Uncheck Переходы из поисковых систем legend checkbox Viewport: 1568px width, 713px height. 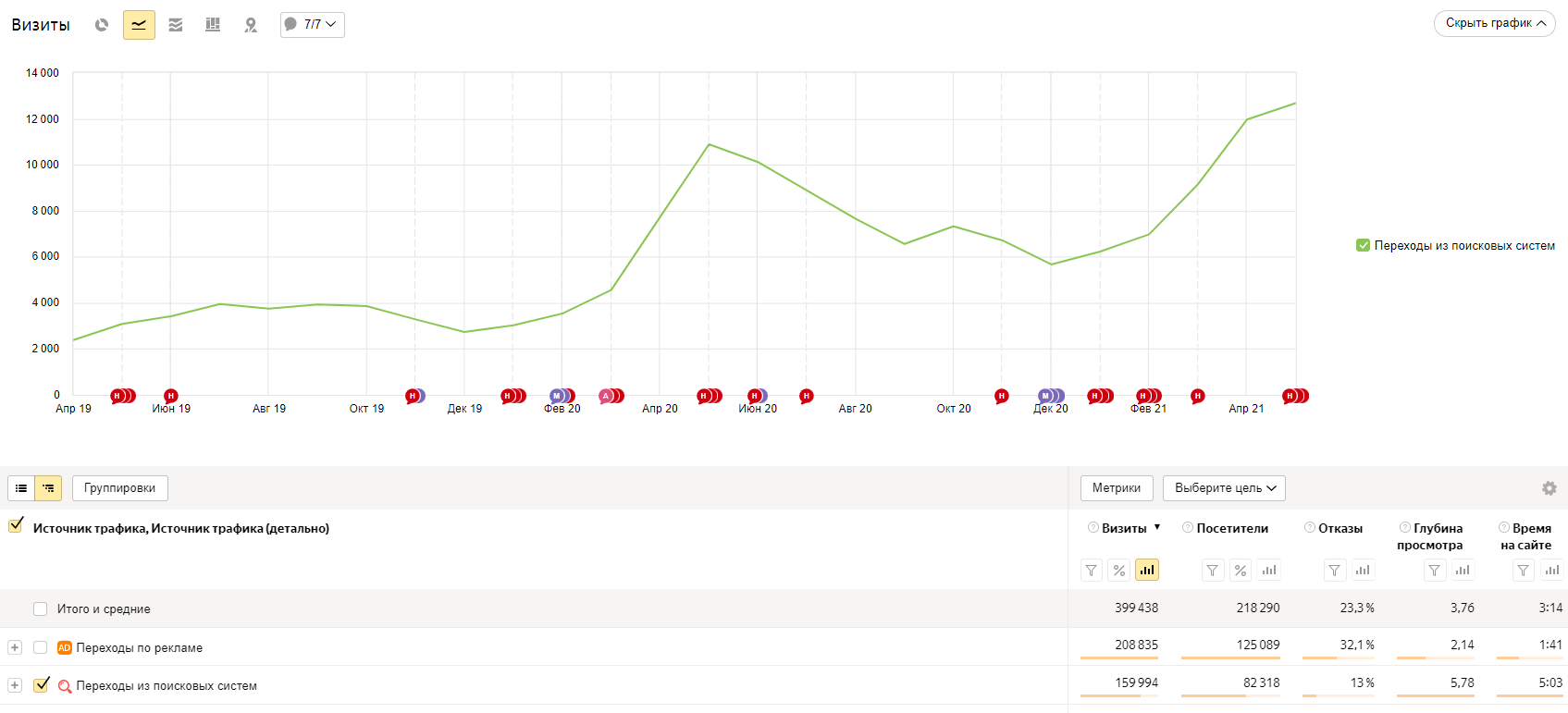[1363, 245]
